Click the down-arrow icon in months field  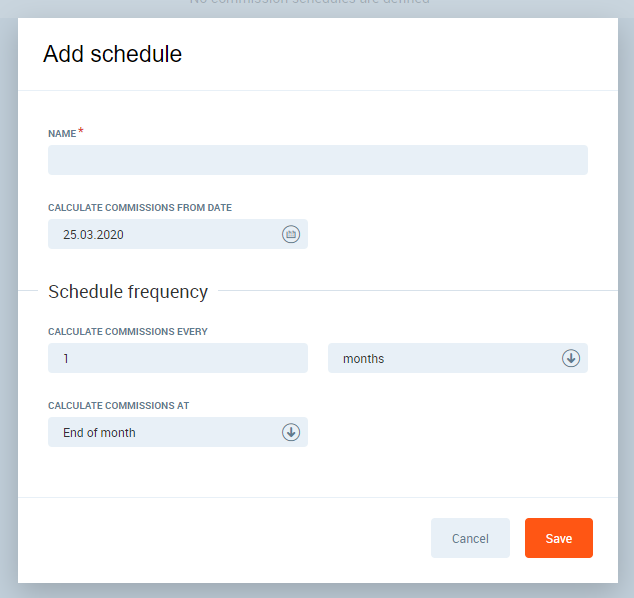point(570,358)
